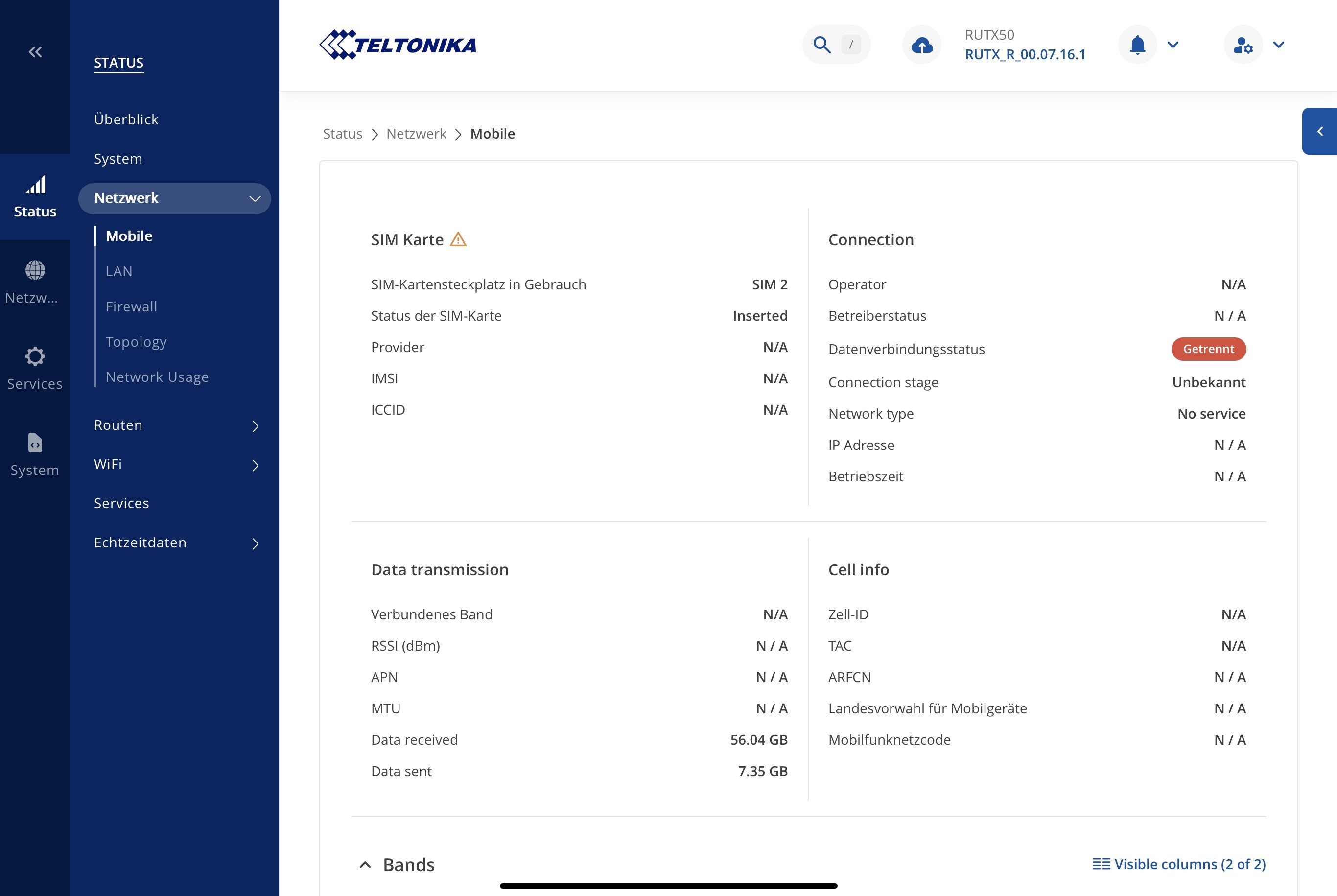Open the Network Usage page

tap(157, 377)
